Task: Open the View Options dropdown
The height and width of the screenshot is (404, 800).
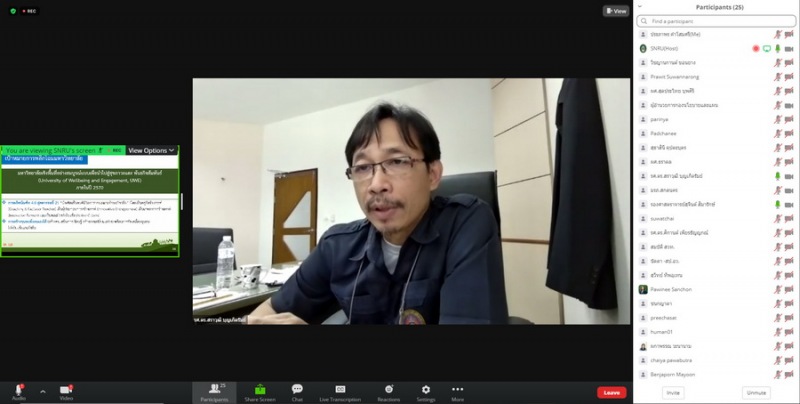Action: [x=151, y=150]
